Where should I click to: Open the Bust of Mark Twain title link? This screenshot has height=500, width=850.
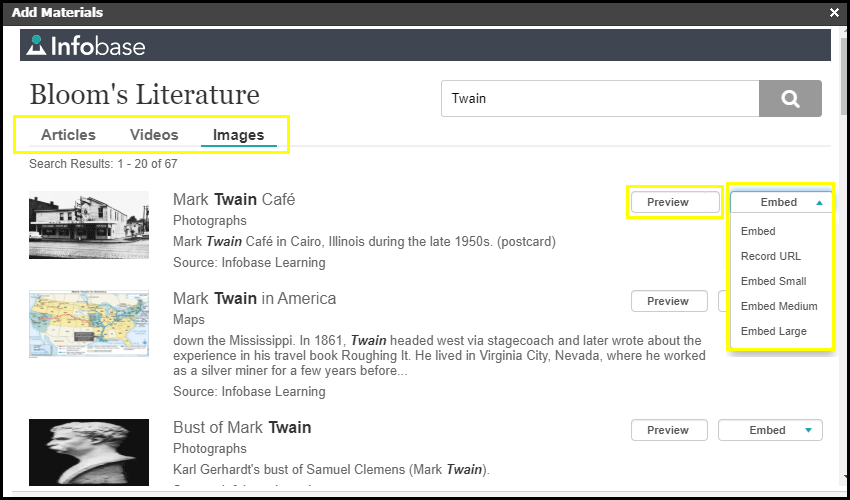[242, 427]
